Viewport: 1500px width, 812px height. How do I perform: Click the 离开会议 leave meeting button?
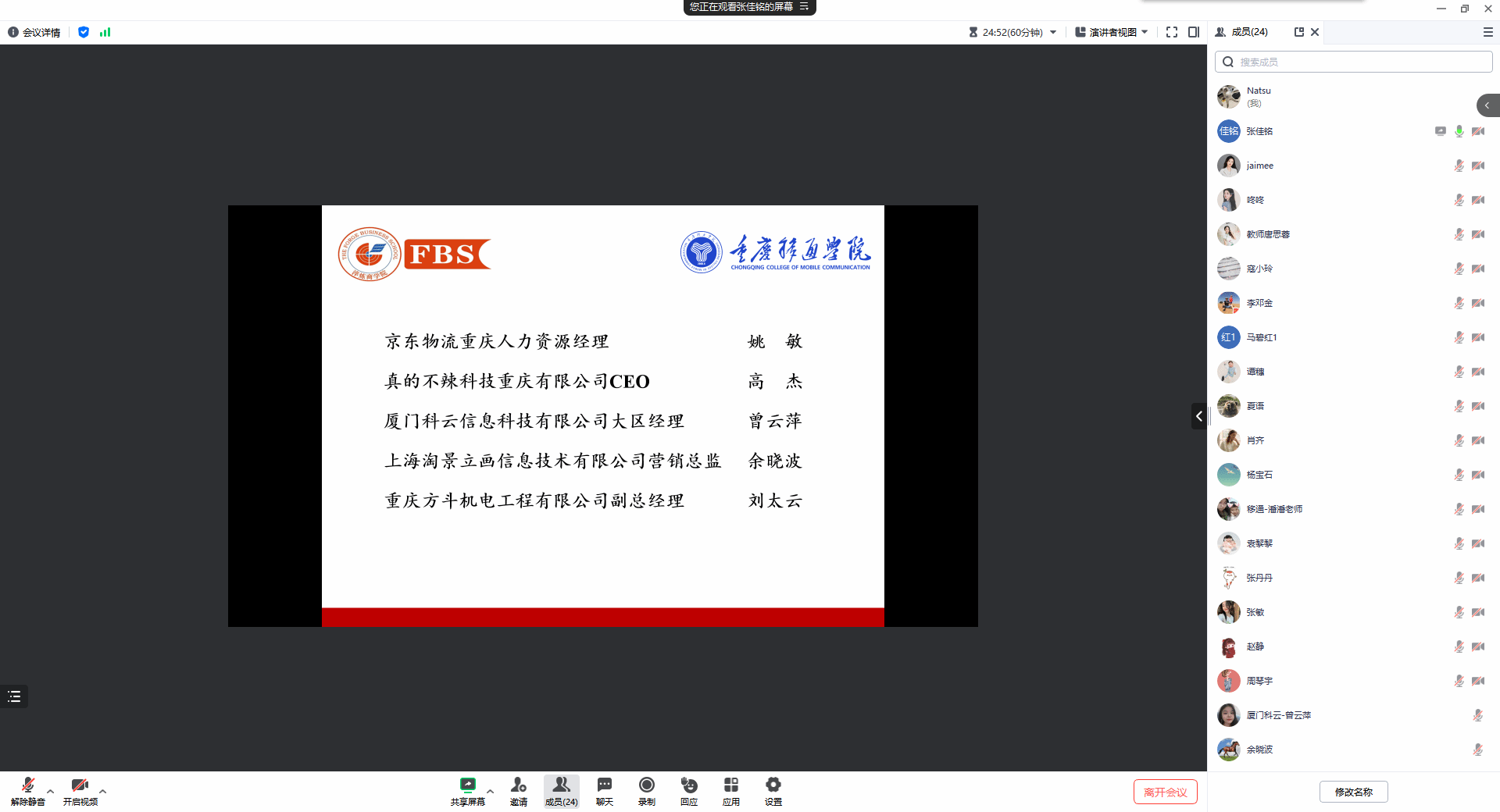[1165, 792]
